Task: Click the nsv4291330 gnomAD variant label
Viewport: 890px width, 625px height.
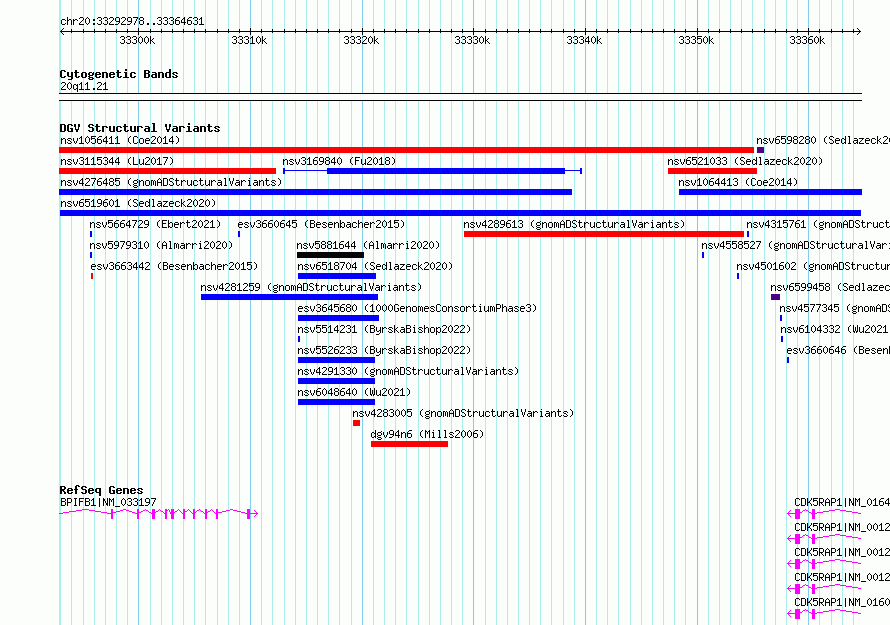Action: (x=408, y=371)
